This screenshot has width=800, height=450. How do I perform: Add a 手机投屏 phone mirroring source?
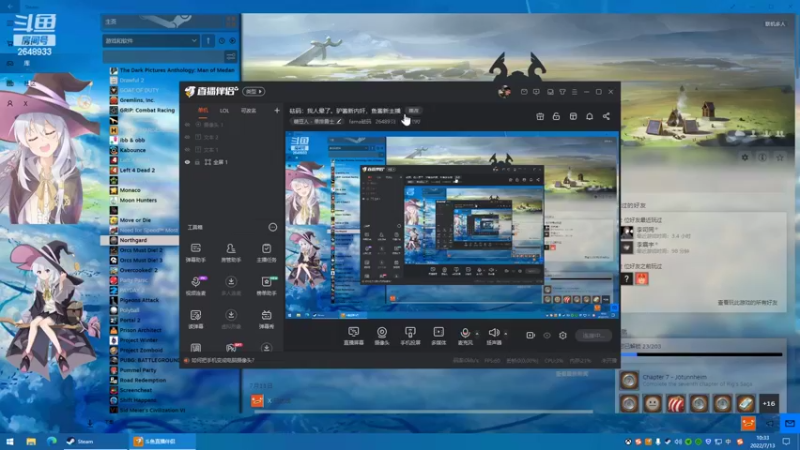(410, 336)
